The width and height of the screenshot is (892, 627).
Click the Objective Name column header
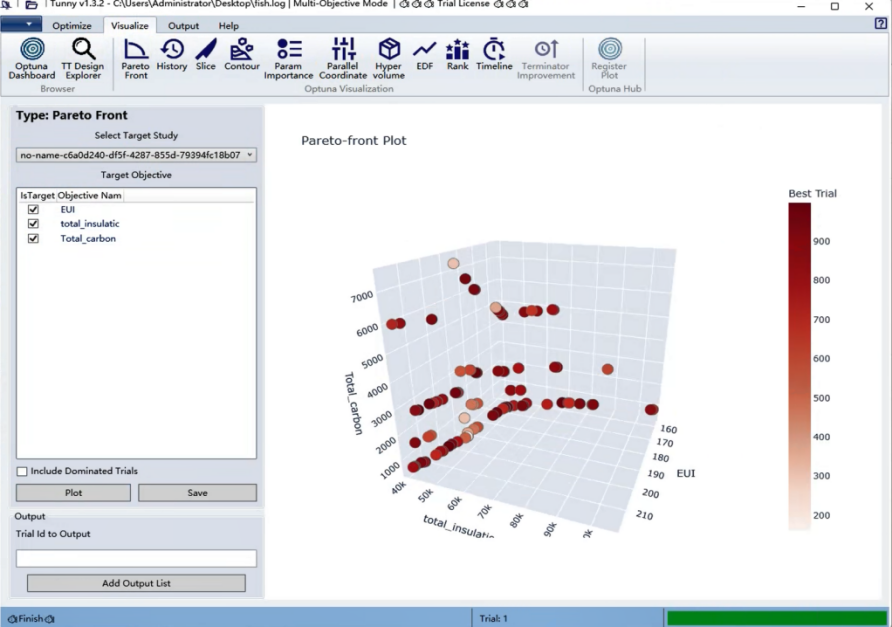[89, 195]
